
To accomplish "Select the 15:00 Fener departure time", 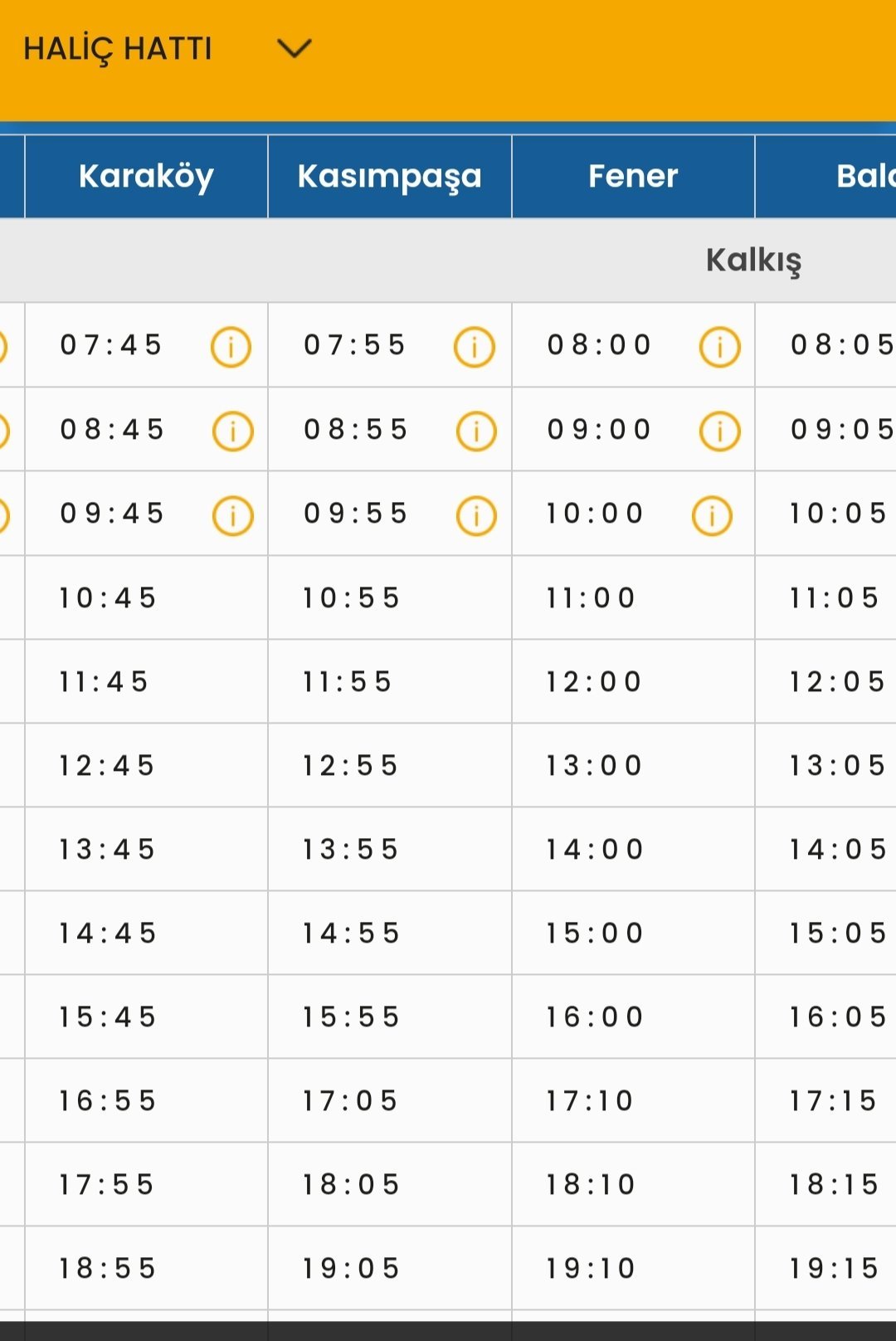I will (594, 934).
